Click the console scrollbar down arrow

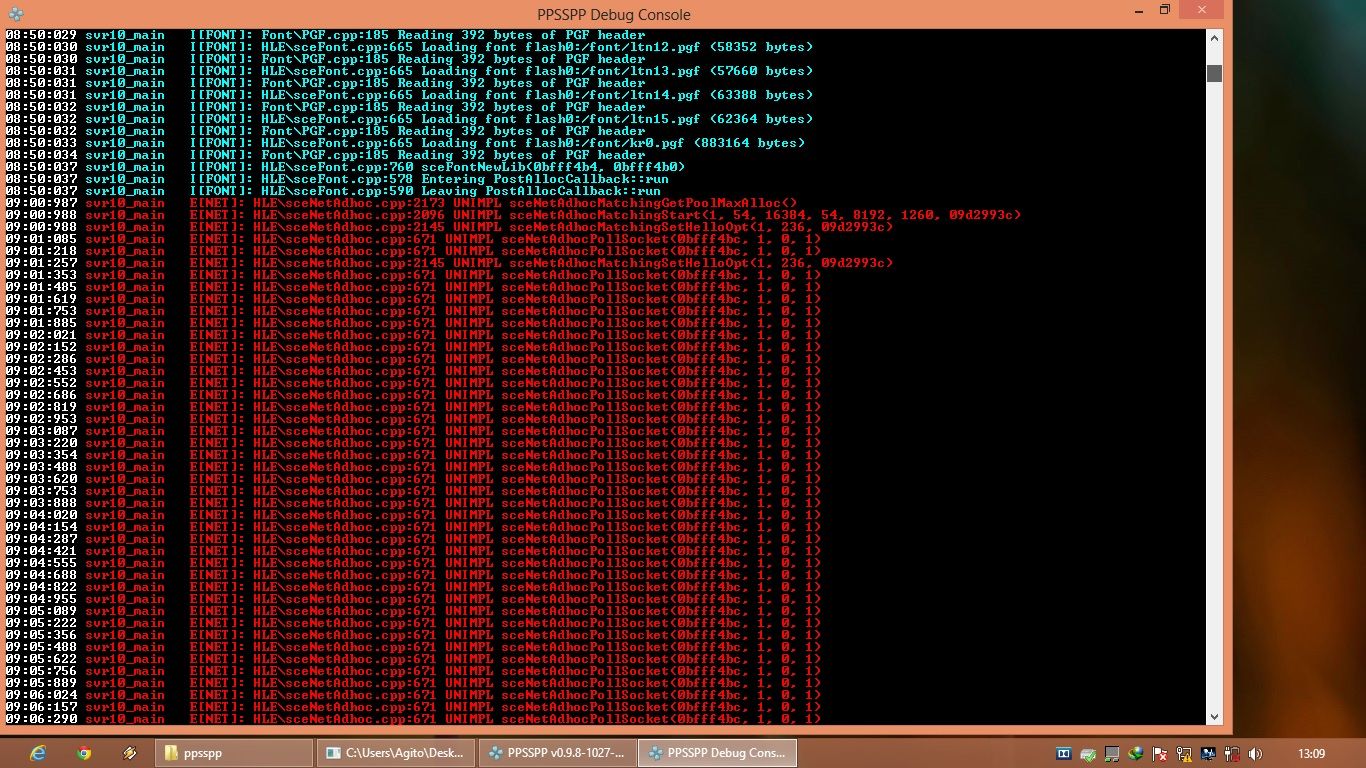[1214, 717]
